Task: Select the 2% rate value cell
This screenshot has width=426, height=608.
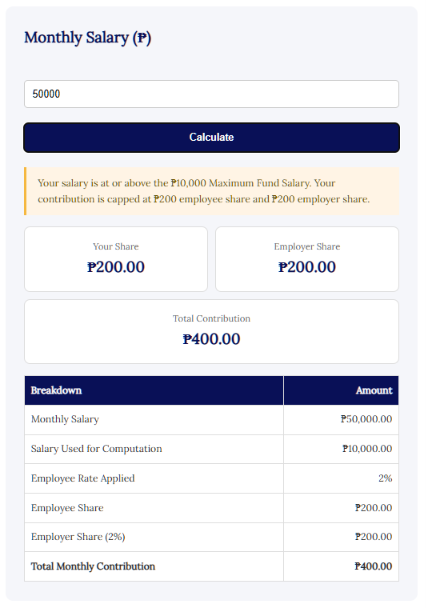Action: (x=341, y=478)
